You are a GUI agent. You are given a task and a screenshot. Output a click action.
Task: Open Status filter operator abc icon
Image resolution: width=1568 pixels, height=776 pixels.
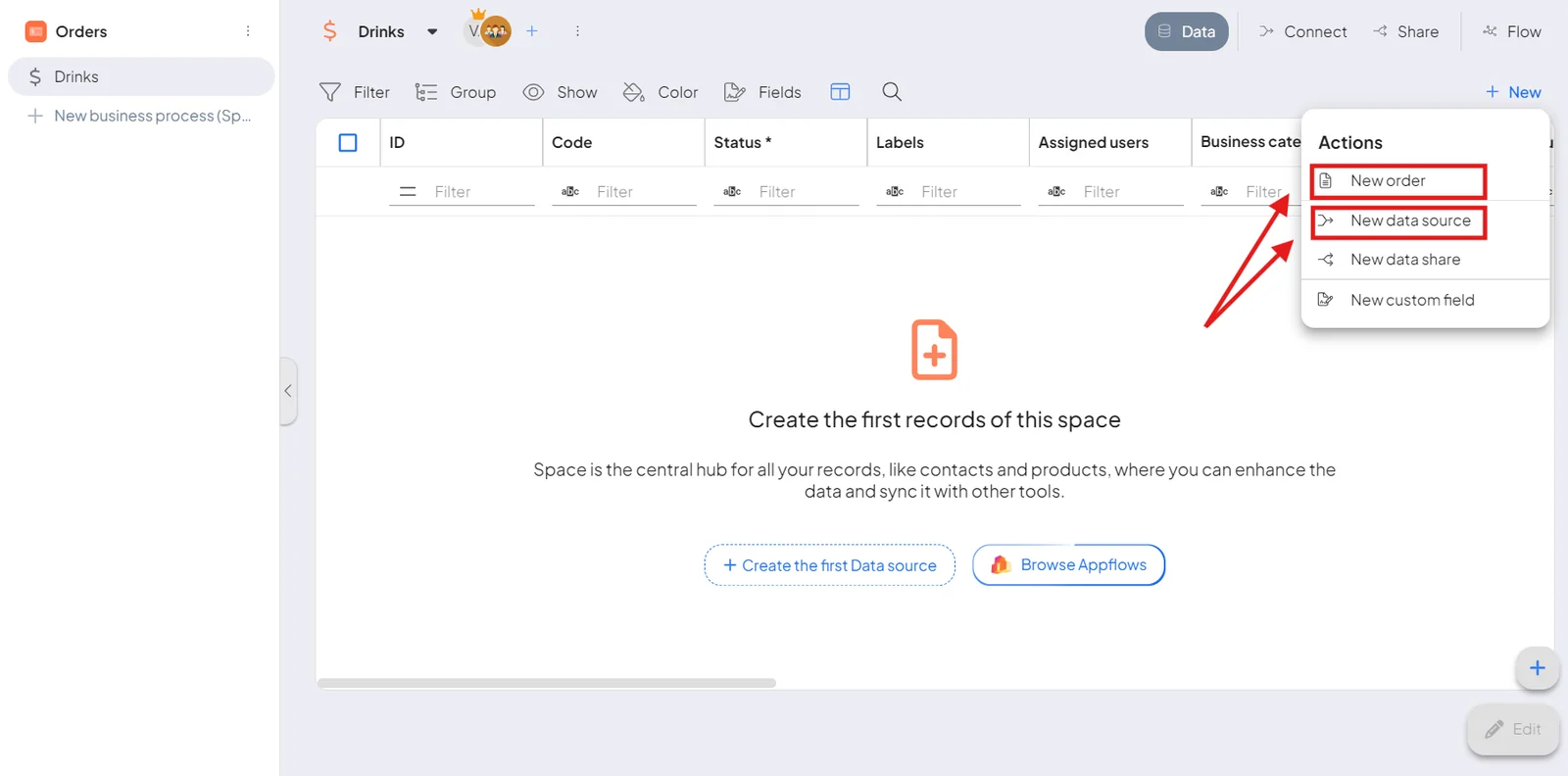coord(732,192)
